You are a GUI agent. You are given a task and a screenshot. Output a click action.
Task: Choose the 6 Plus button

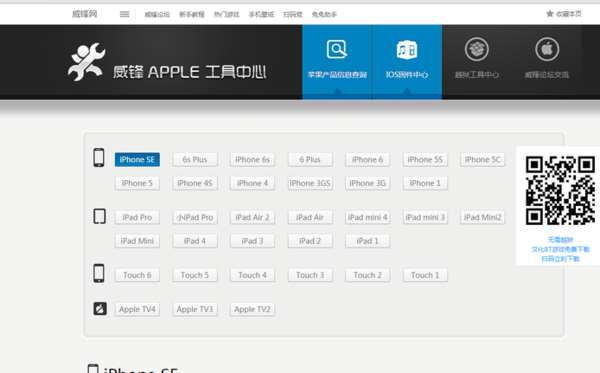[310, 160]
